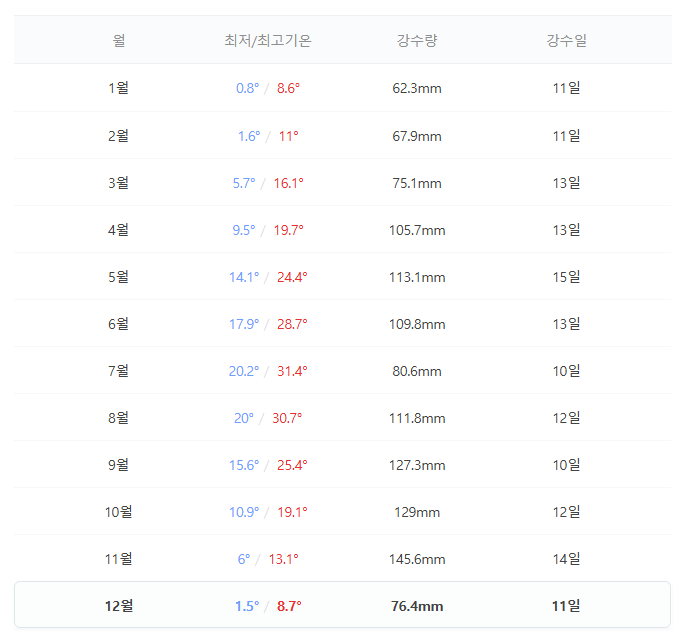The image size is (685, 634).
Task: Click high temperature 19.1° in 10월 row
Action: 292,512
